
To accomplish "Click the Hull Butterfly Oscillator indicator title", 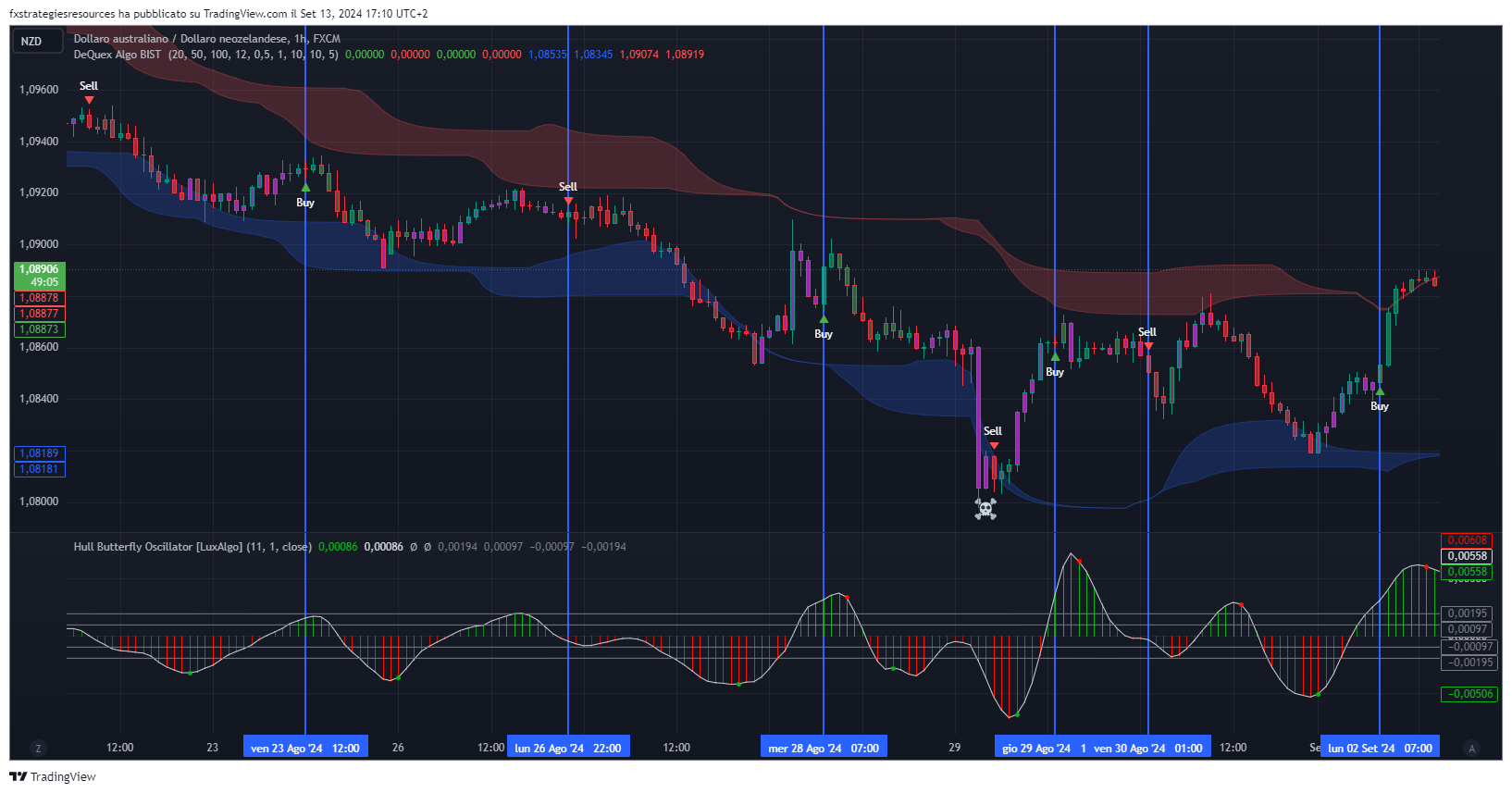I will point(192,547).
